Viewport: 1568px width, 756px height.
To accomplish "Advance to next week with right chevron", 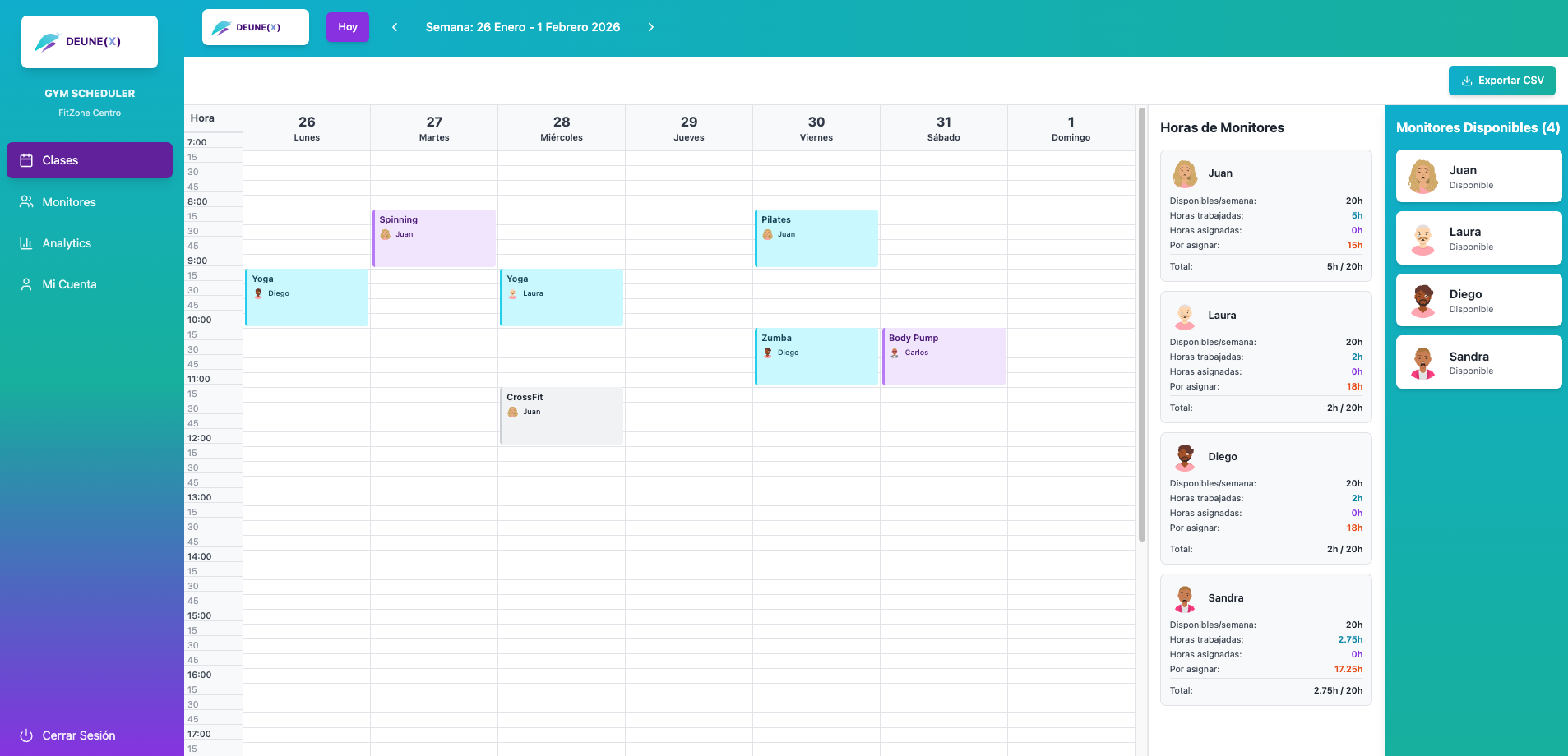I will click(x=651, y=27).
